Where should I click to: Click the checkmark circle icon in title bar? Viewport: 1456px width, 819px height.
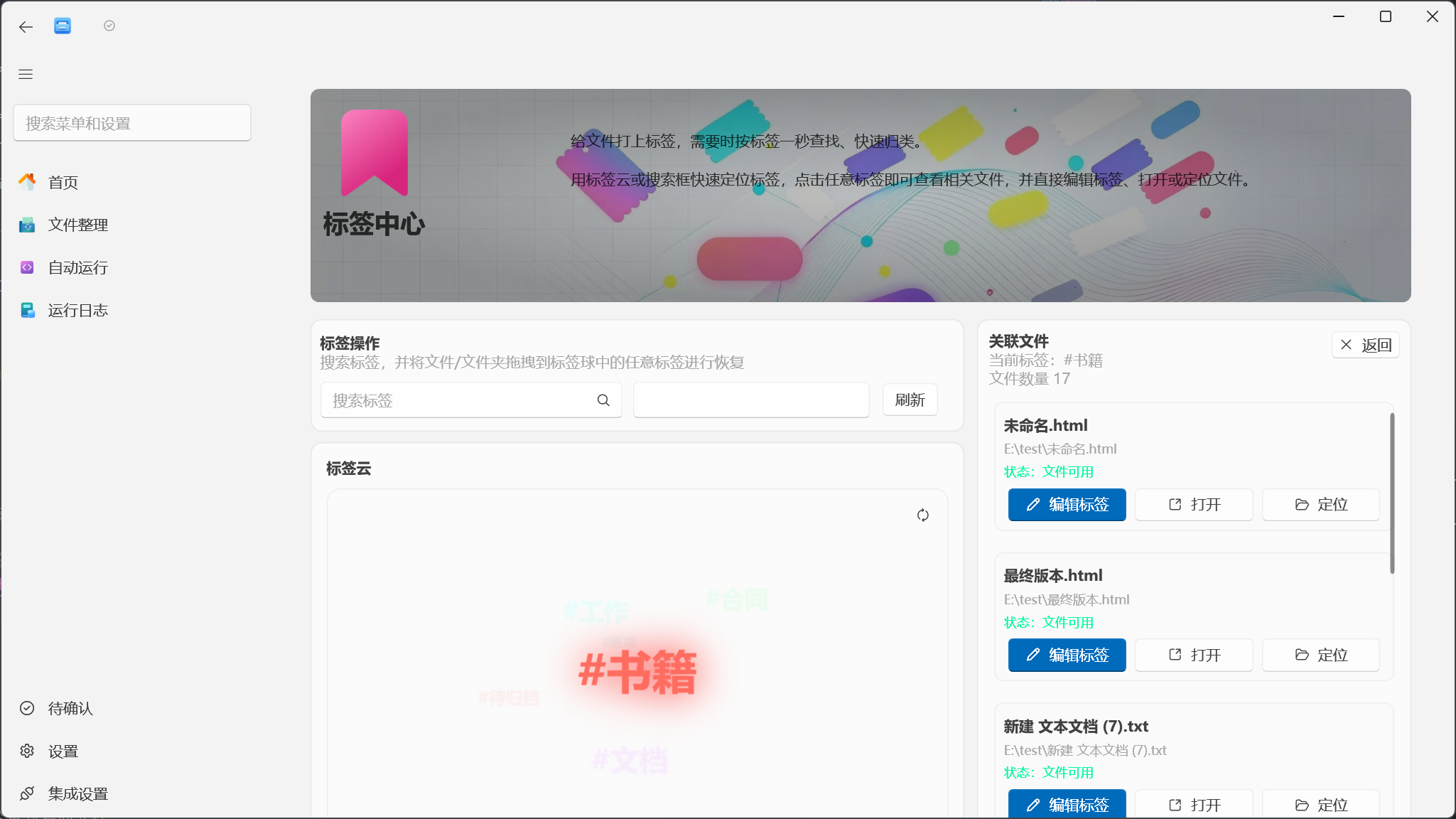[x=109, y=26]
